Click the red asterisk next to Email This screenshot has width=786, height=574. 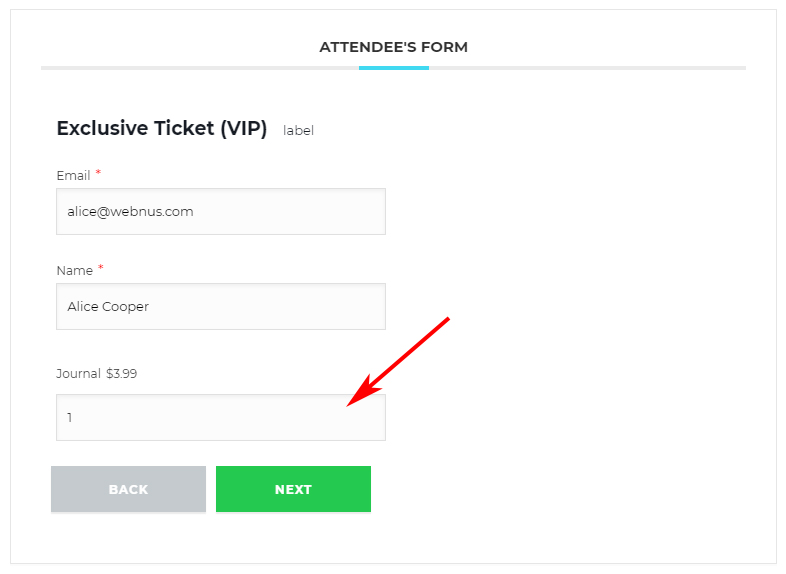coord(98,173)
